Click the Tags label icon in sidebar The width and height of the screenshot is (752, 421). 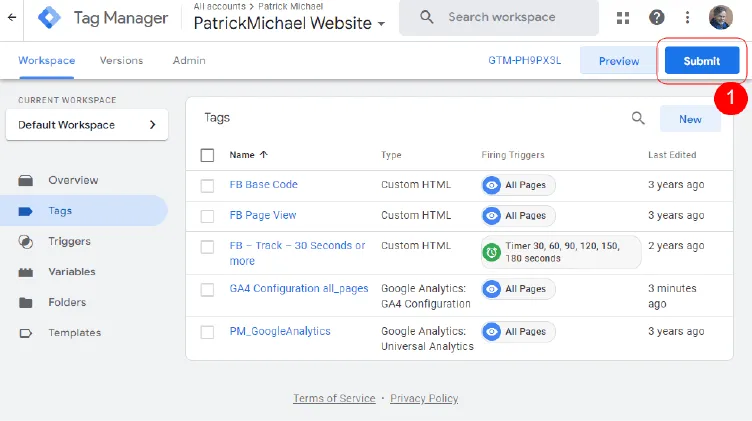coord(25,211)
